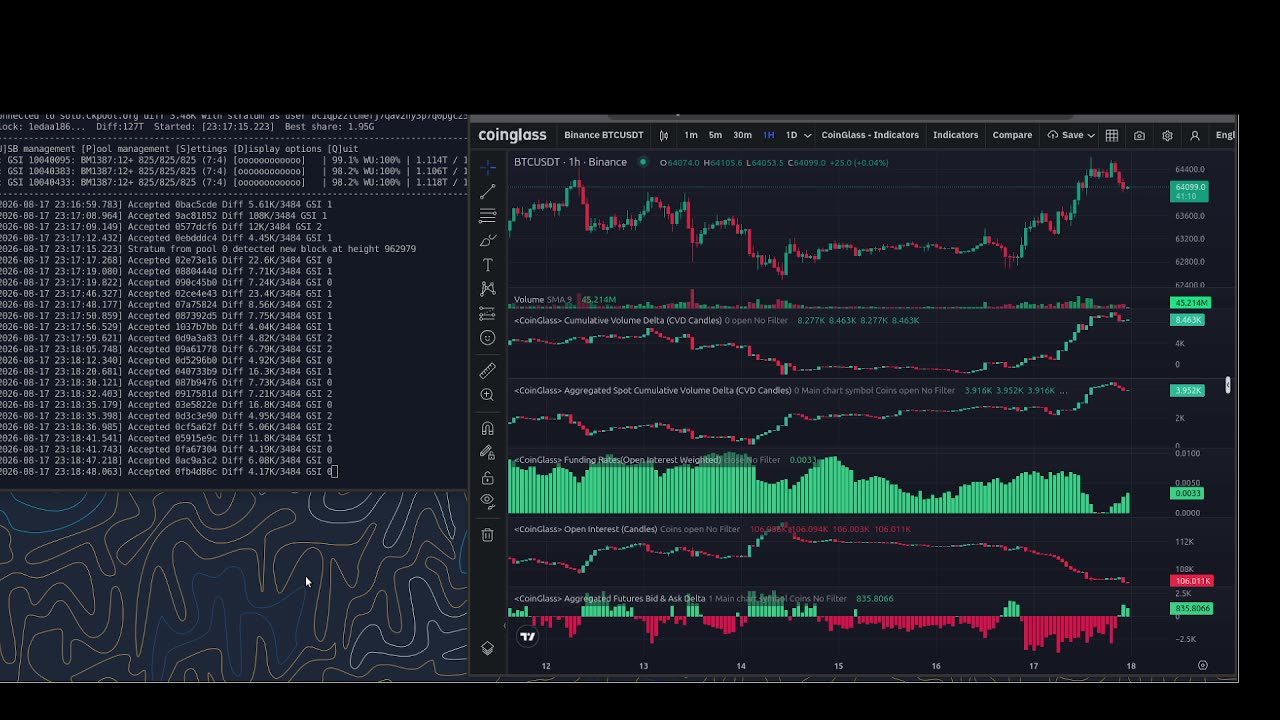1280x720 pixels.
Task: Click the Compare button
Action: tap(1012, 135)
